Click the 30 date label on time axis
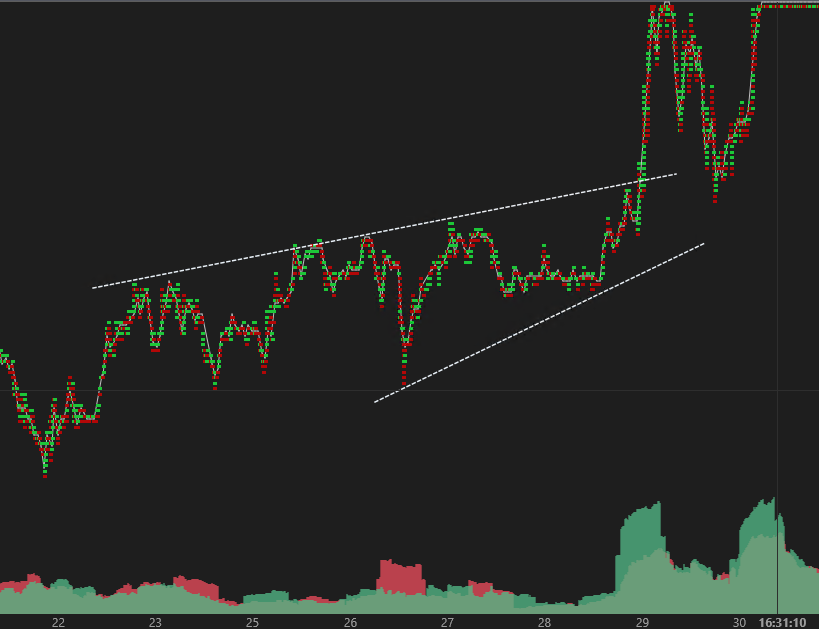Image resolution: width=819 pixels, height=629 pixels. pyautogui.click(x=739, y=623)
